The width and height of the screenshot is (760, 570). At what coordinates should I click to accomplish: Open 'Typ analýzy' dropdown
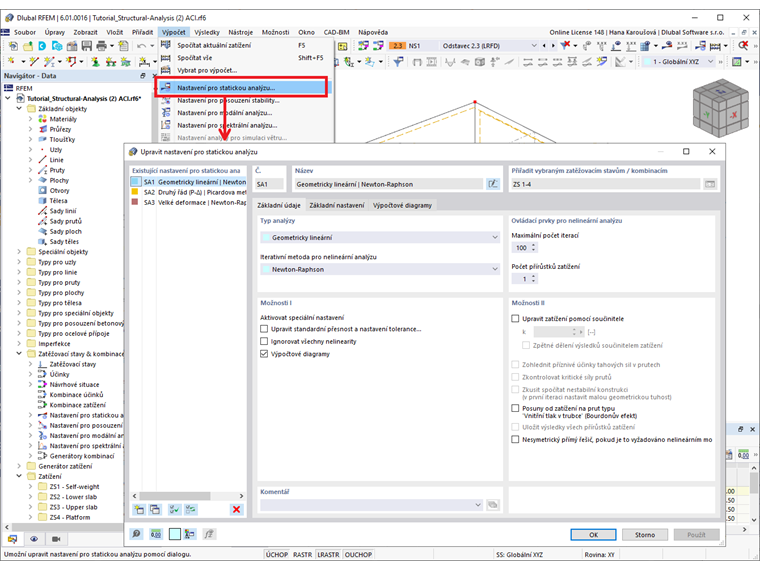[x=380, y=238]
